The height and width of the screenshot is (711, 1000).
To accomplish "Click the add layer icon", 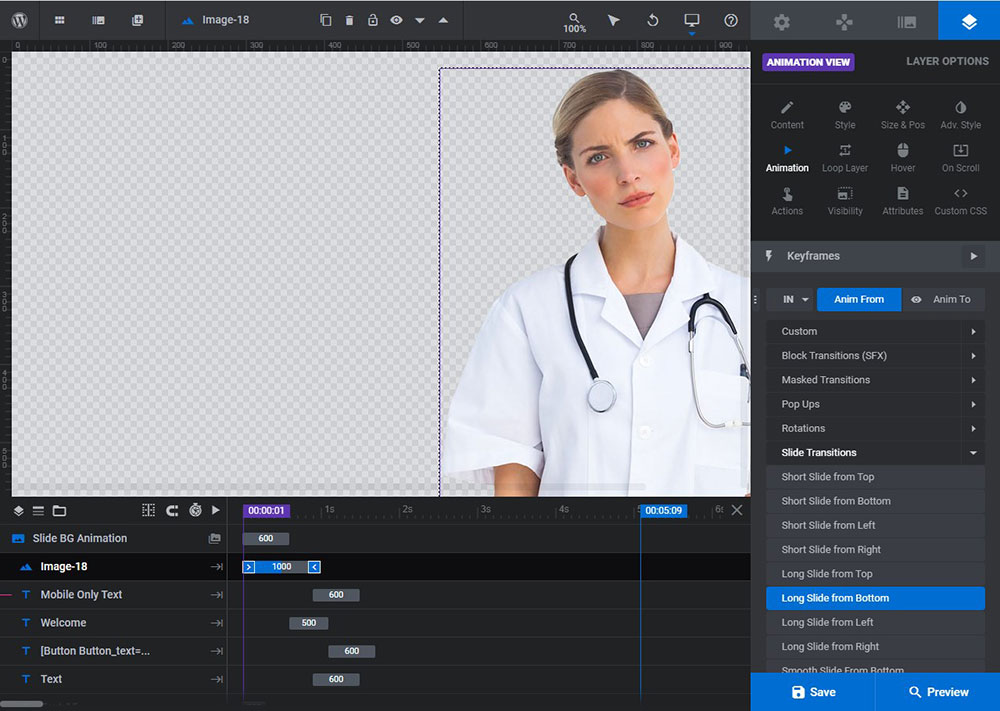I will click(137, 20).
